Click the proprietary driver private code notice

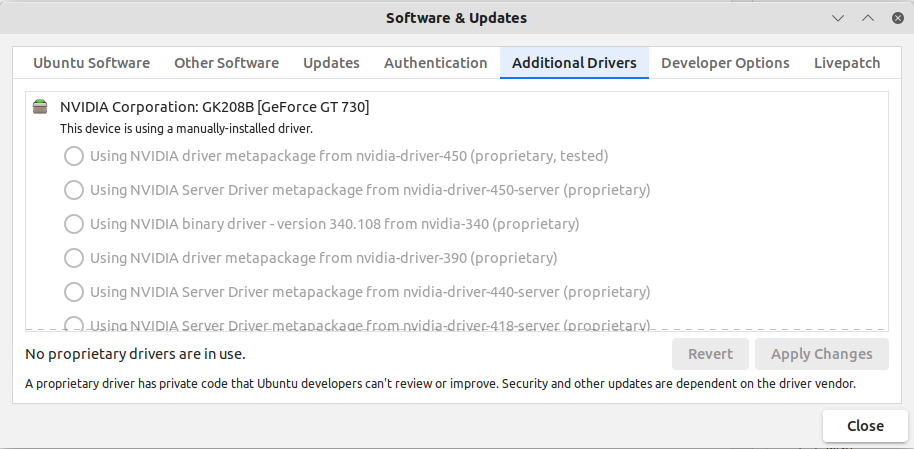440,384
